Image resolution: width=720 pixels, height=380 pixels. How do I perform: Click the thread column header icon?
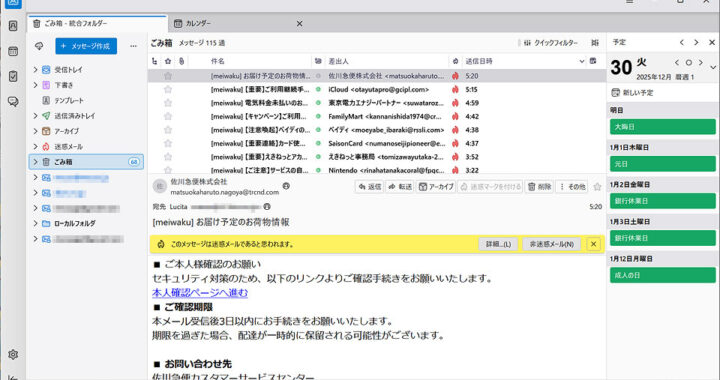(x=154, y=61)
